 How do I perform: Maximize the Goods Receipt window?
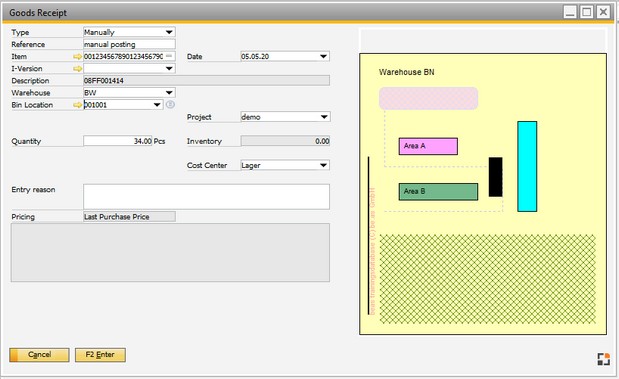587,12
